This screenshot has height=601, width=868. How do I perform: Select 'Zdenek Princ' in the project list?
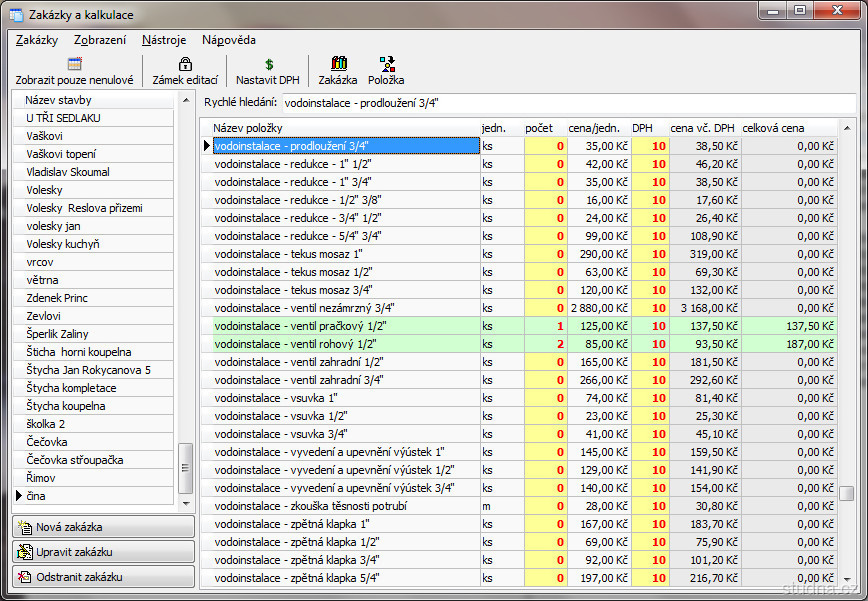point(57,298)
